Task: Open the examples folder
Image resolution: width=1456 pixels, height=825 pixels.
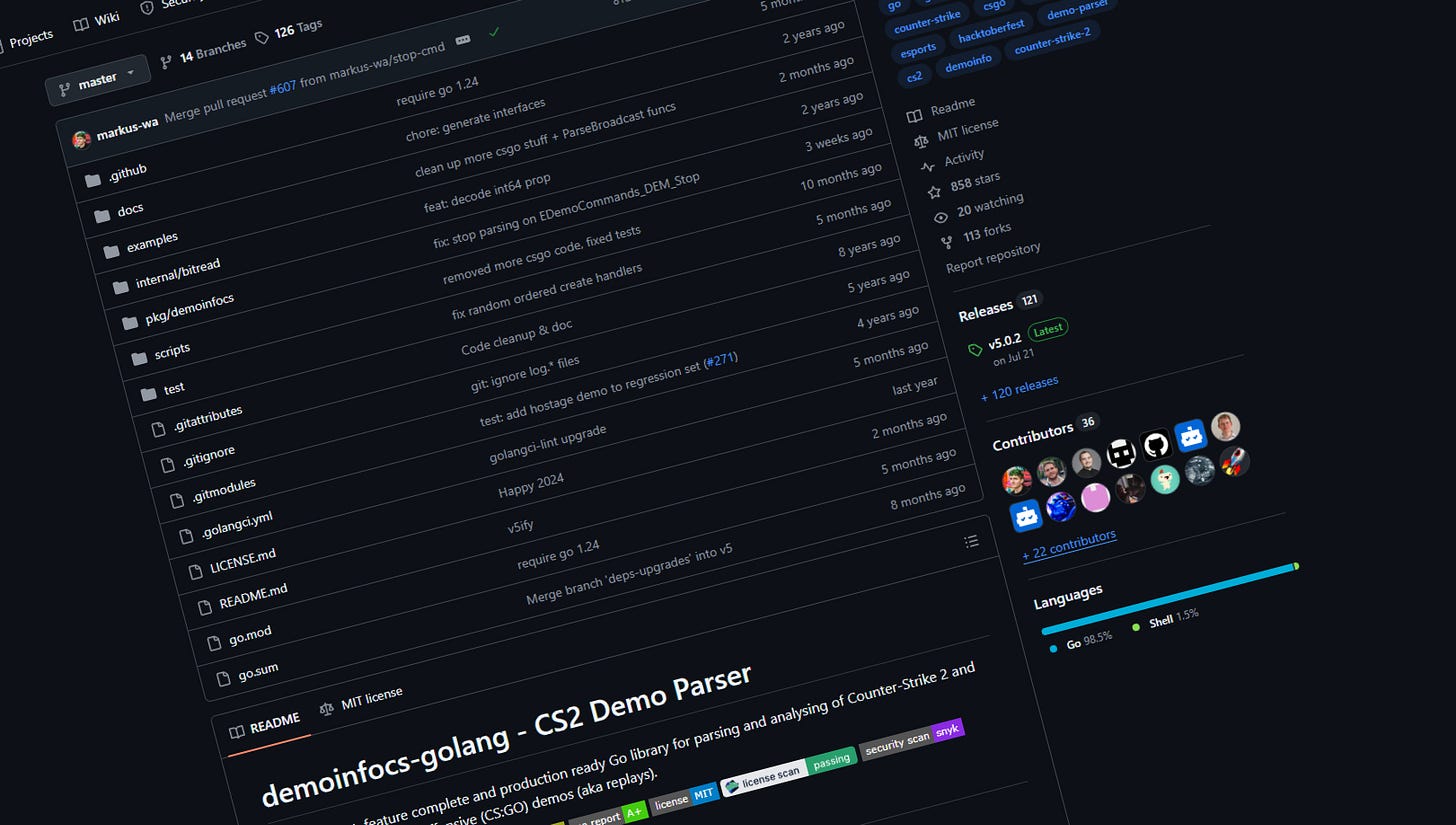Action: [152, 241]
